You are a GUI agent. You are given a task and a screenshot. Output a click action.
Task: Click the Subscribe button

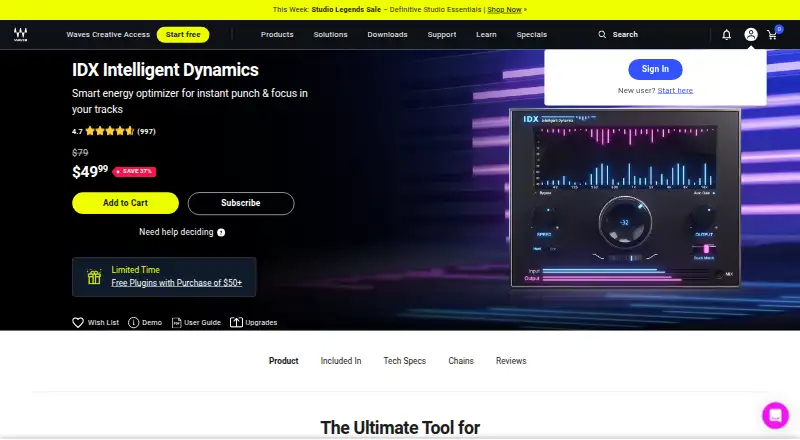coord(241,203)
